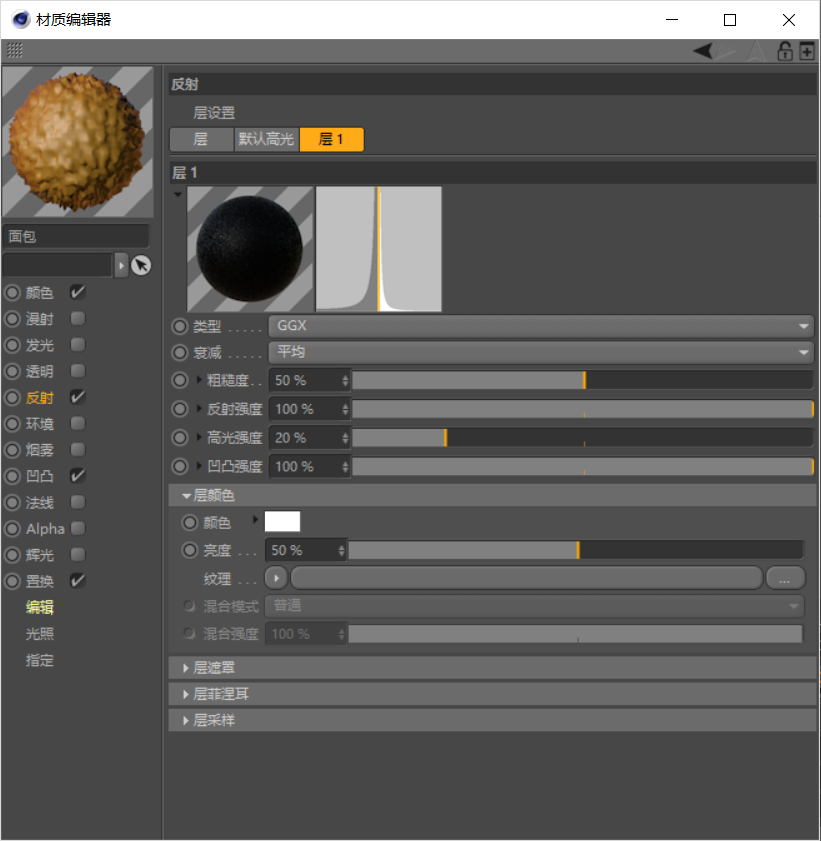Click the grip handle icon at top-left
Image resolution: width=821 pixels, height=841 pixels.
[x=15, y=50]
